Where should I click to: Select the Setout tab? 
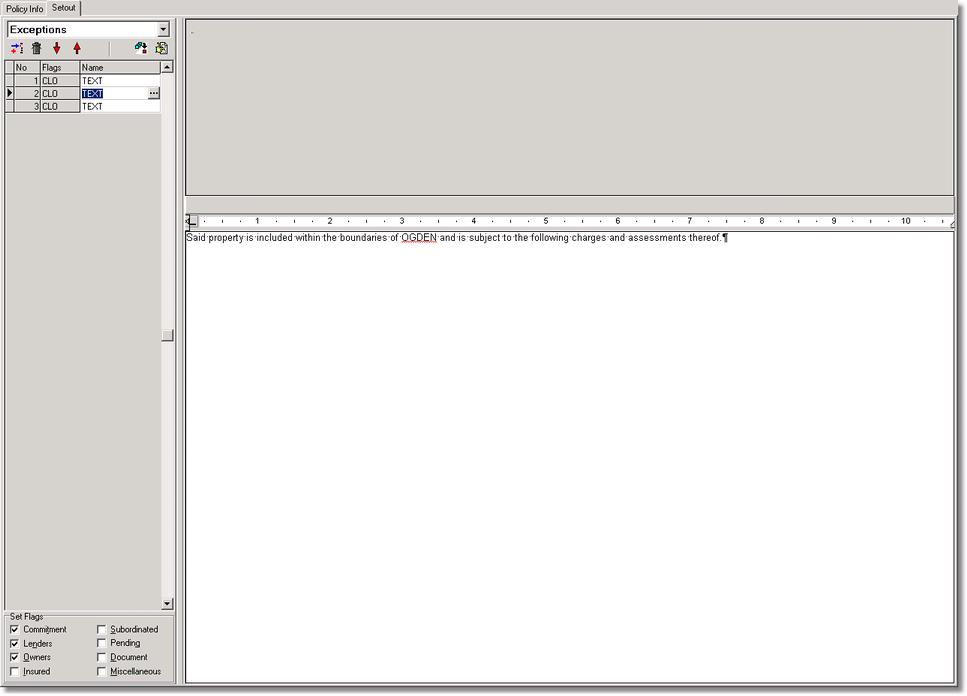63,8
